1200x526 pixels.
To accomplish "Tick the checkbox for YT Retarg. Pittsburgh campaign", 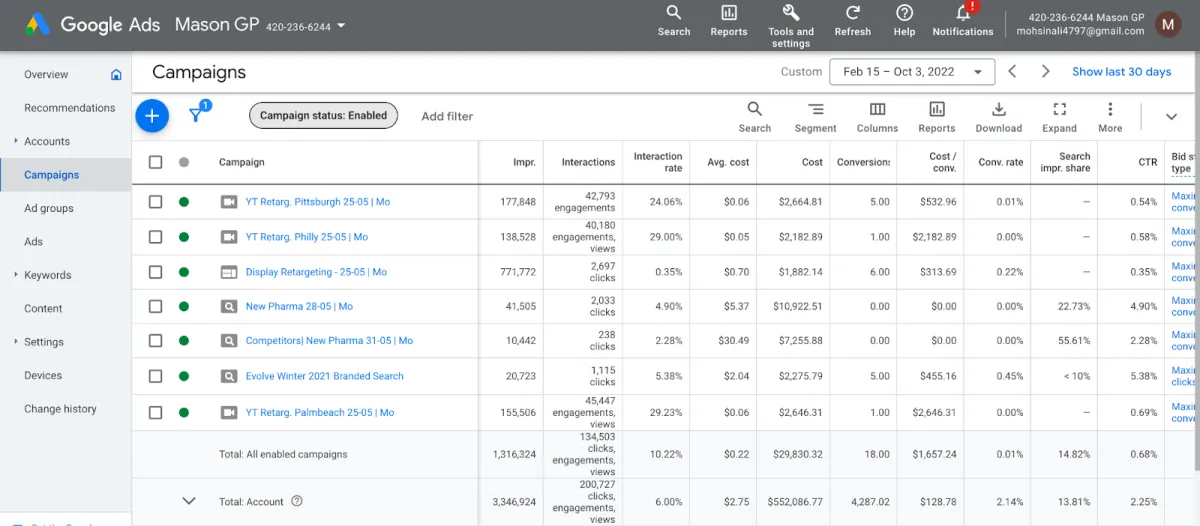I will (155, 202).
